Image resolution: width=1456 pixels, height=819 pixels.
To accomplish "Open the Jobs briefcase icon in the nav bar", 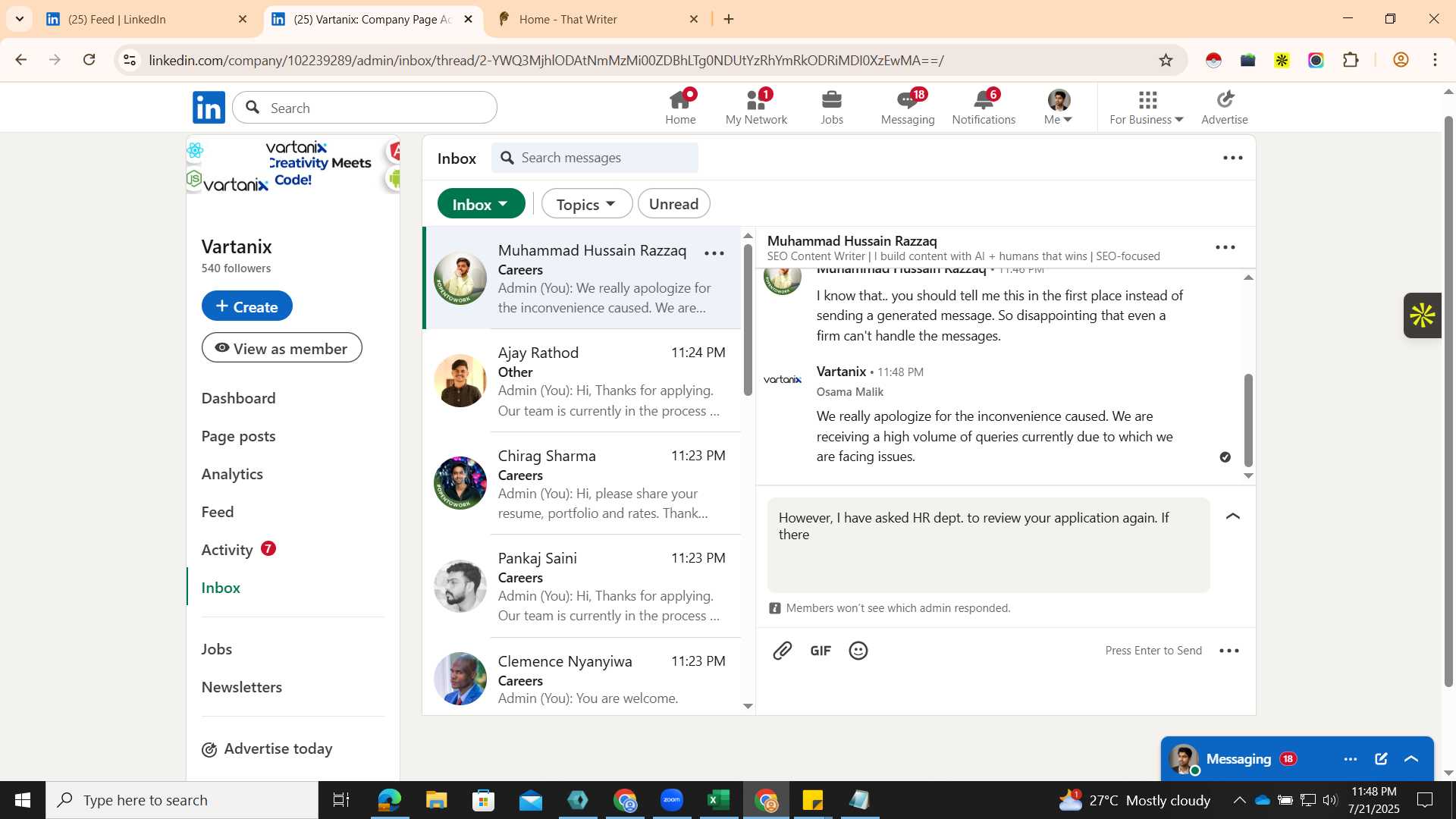I will (x=832, y=107).
